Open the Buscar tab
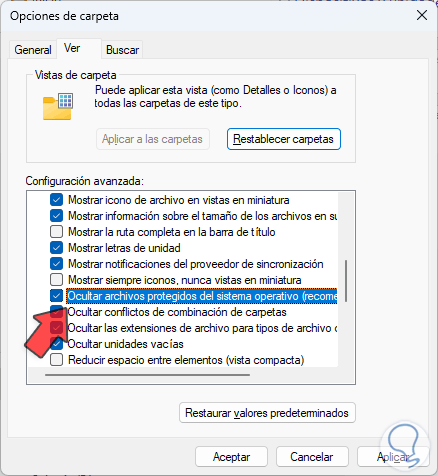The image size is (438, 476). (x=122, y=50)
